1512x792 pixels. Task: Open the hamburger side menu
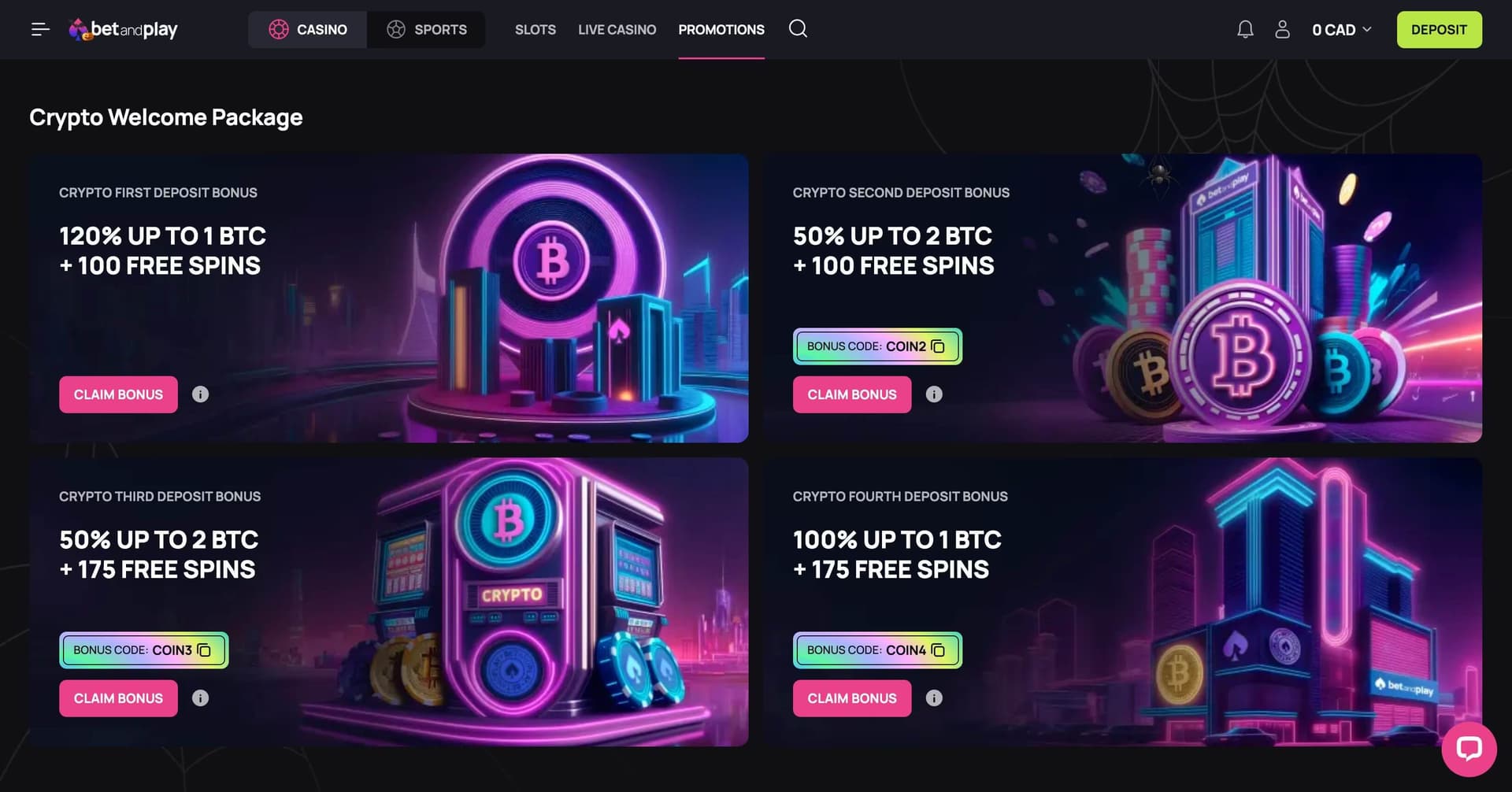tap(40, 30)
